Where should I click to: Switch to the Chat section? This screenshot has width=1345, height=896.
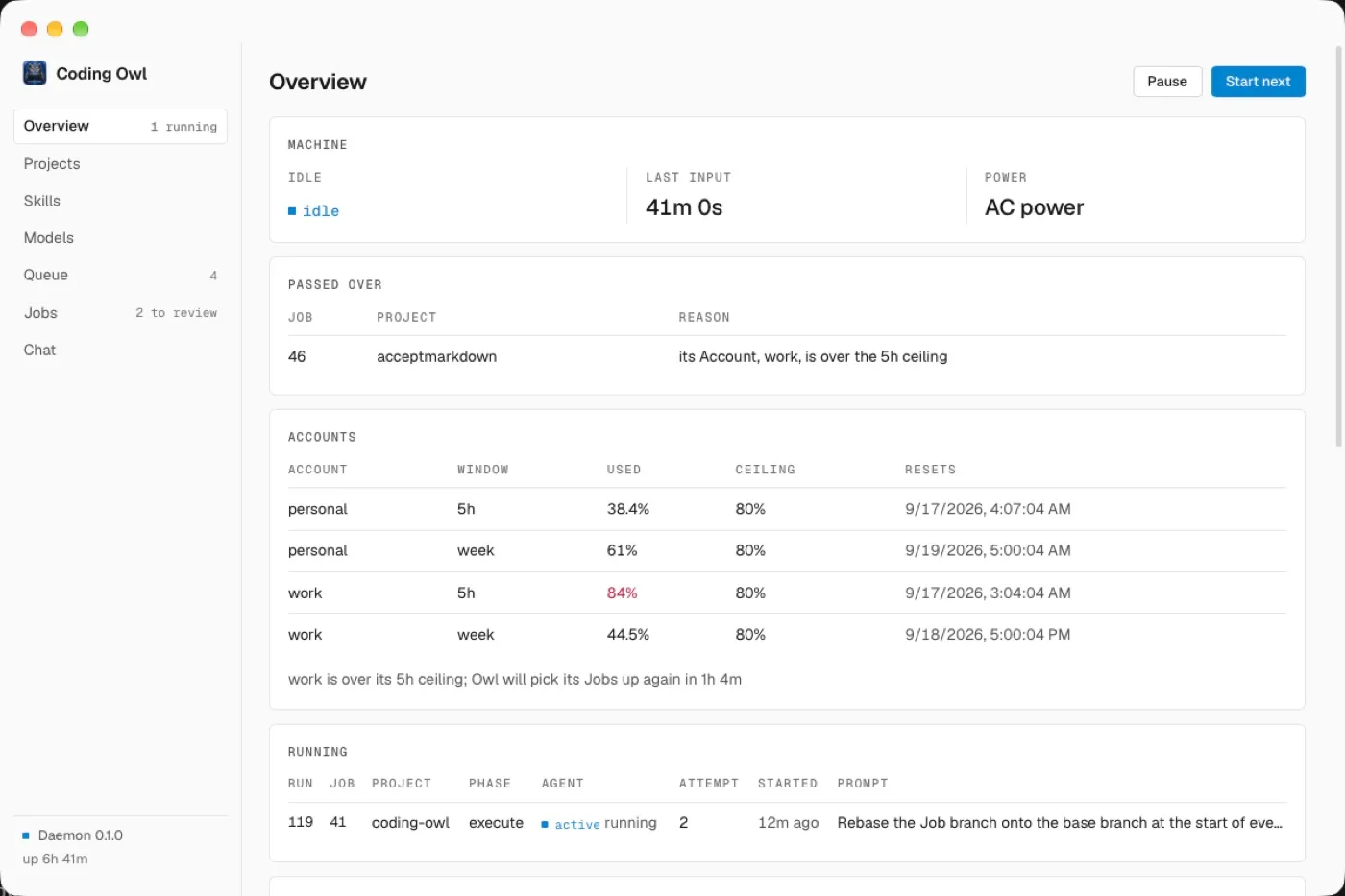coord(120,350)
